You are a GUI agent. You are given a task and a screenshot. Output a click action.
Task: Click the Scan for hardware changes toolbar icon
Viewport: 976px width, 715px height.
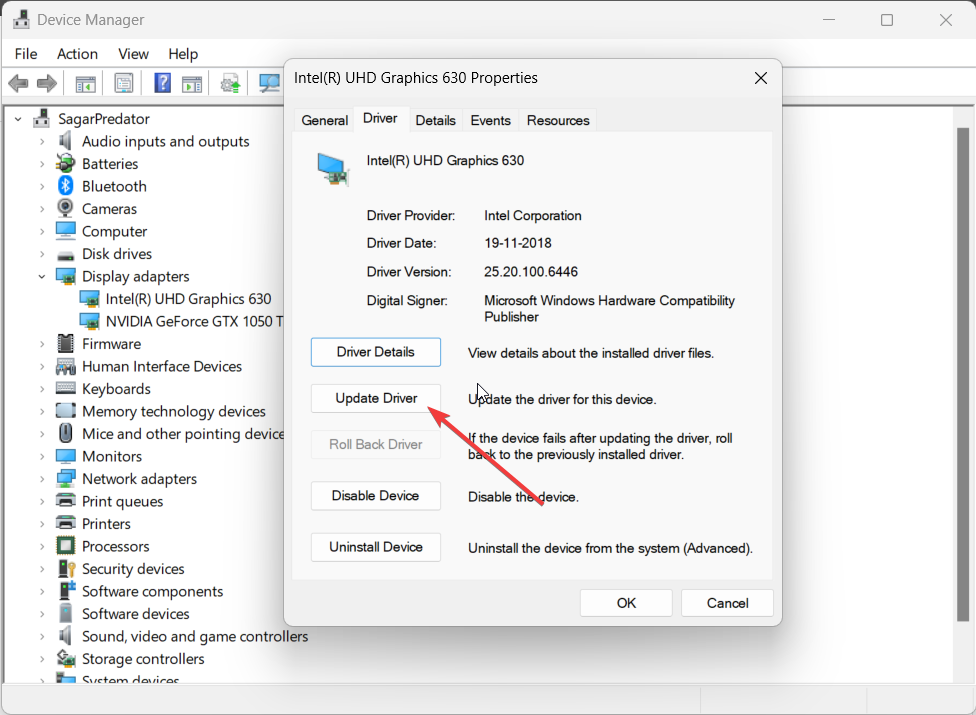point(270,83)
